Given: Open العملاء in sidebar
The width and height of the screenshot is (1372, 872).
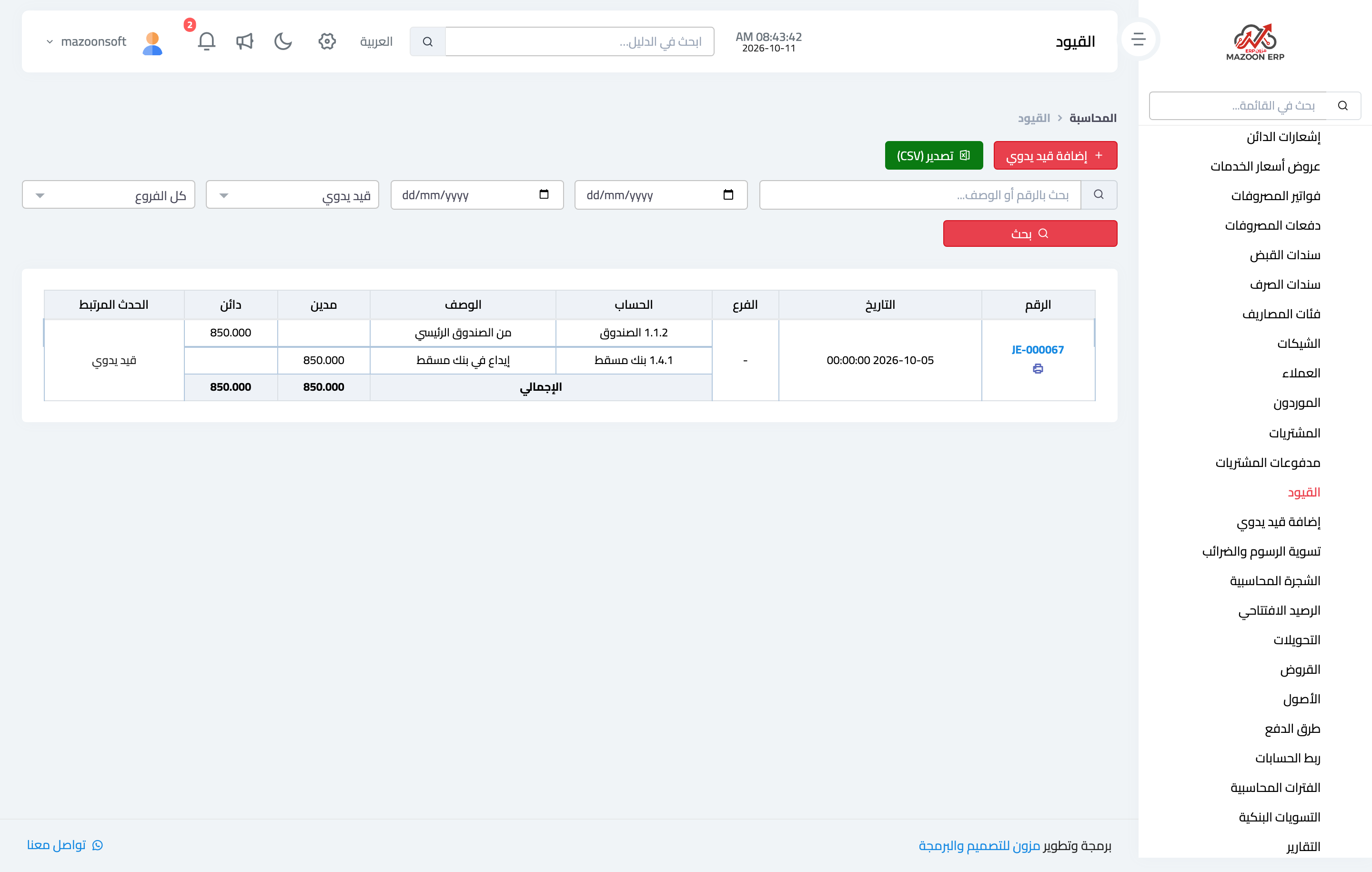Looking at the screenshot, I should [1301, 373].
